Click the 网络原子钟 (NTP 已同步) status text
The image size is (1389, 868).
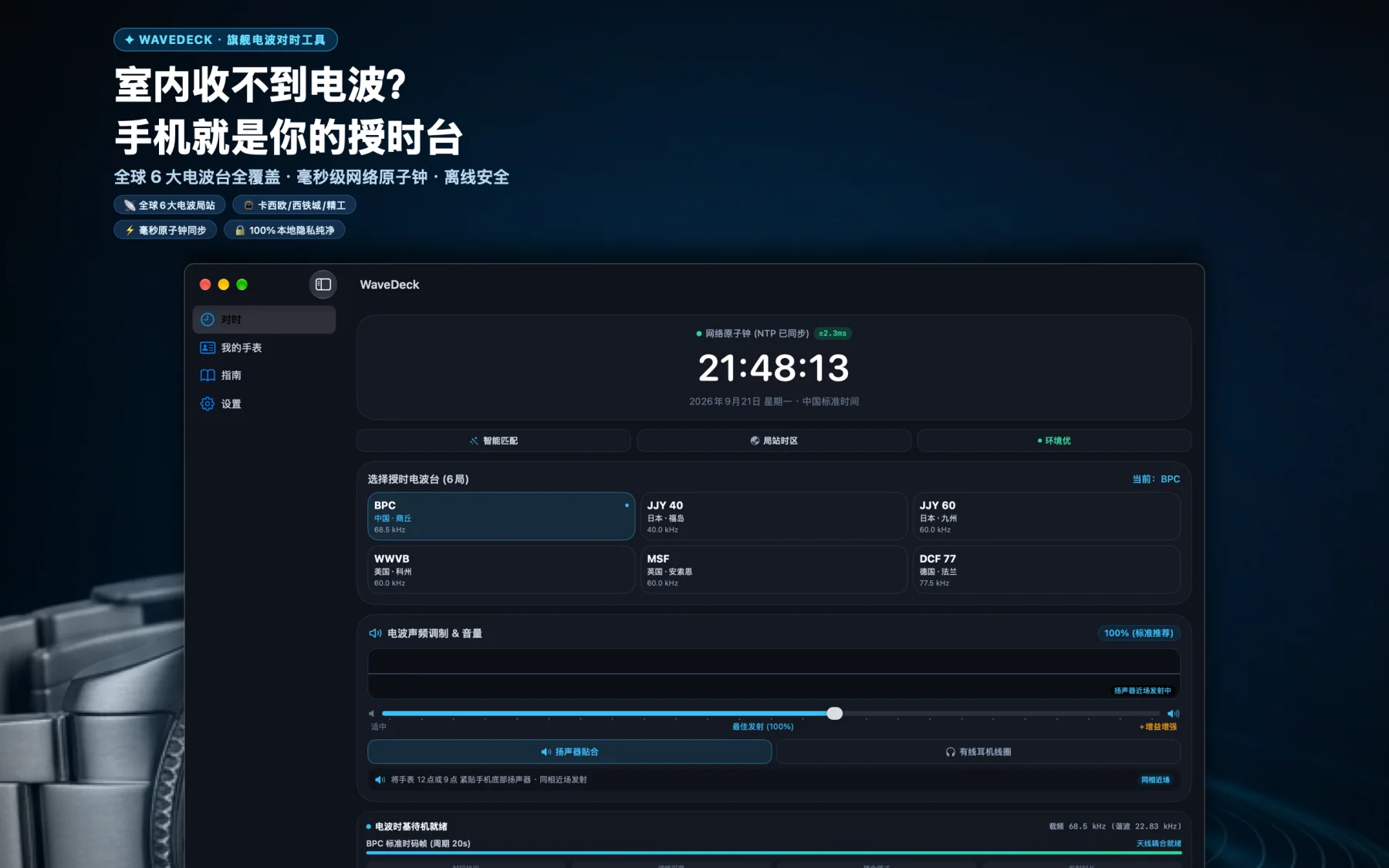click(757, 333)
